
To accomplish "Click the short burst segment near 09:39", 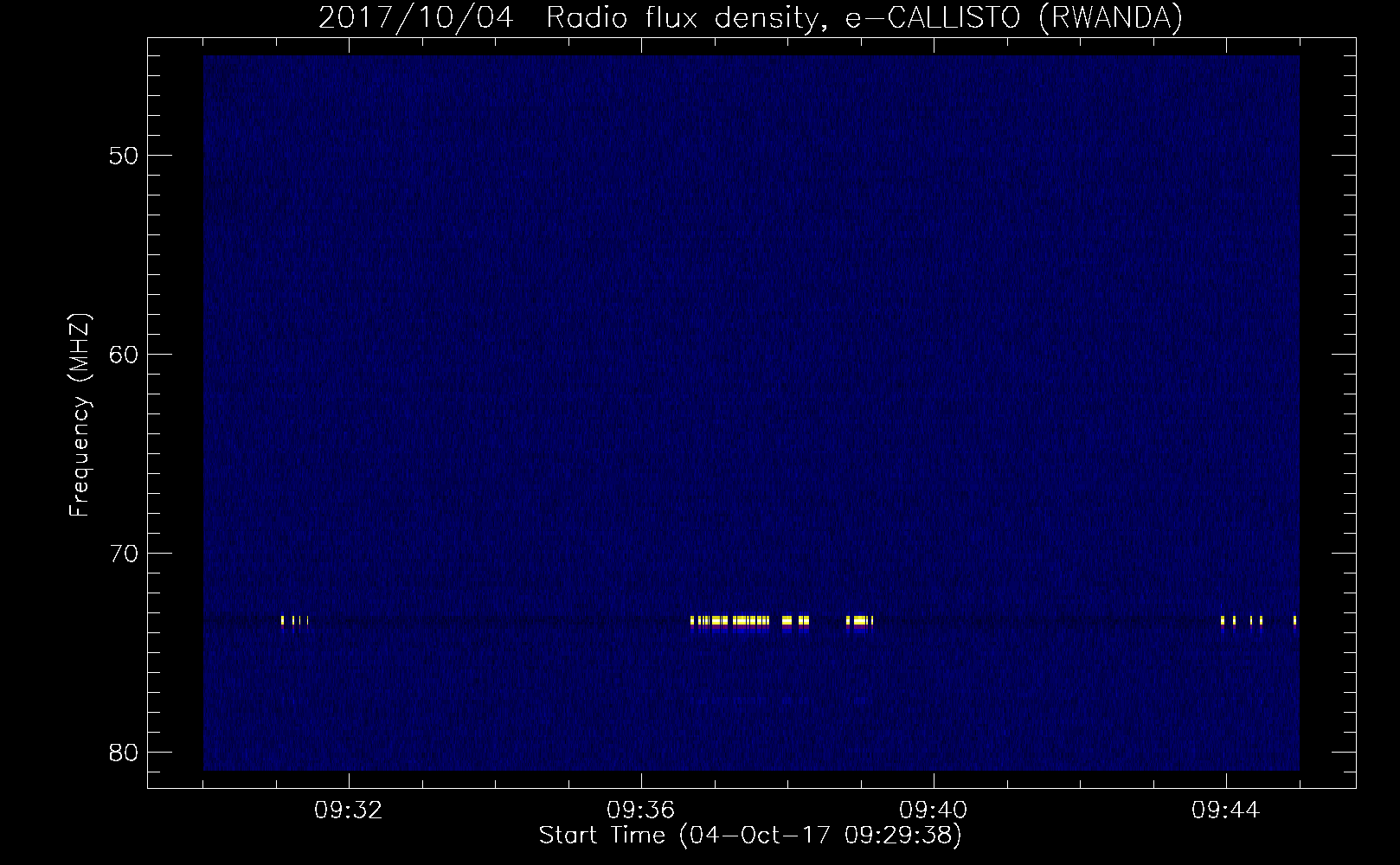I will (x=860, y=623).
